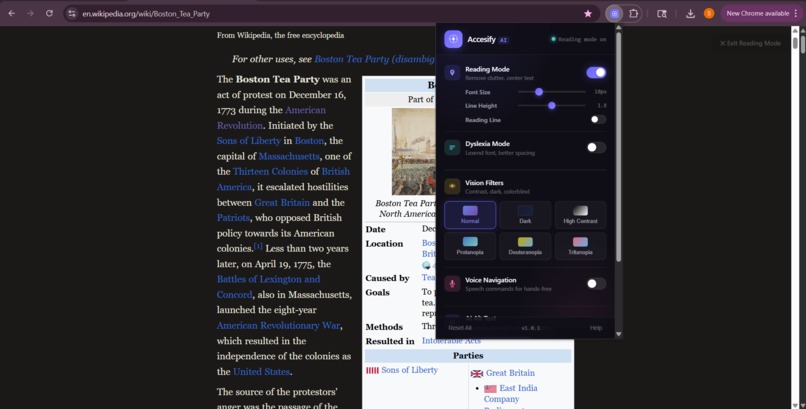Follow the Boston link in the paragraph
The height and width of the screenshot is (409, 806).
(309, 141)
